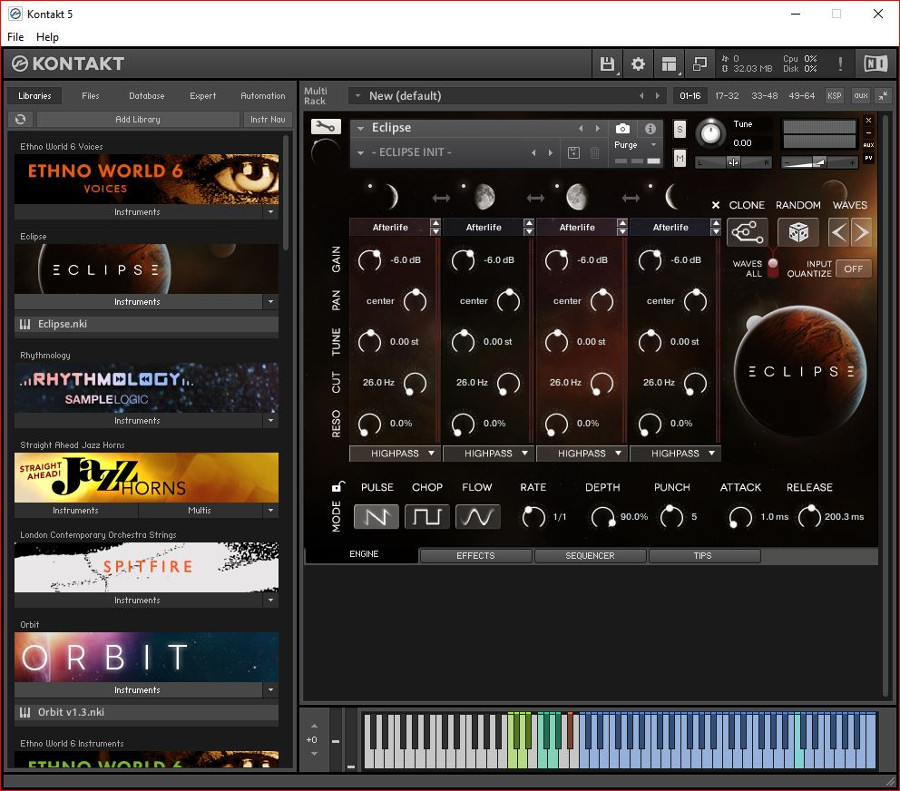Click the next Waves right arrow

click(x=861, y=232)
